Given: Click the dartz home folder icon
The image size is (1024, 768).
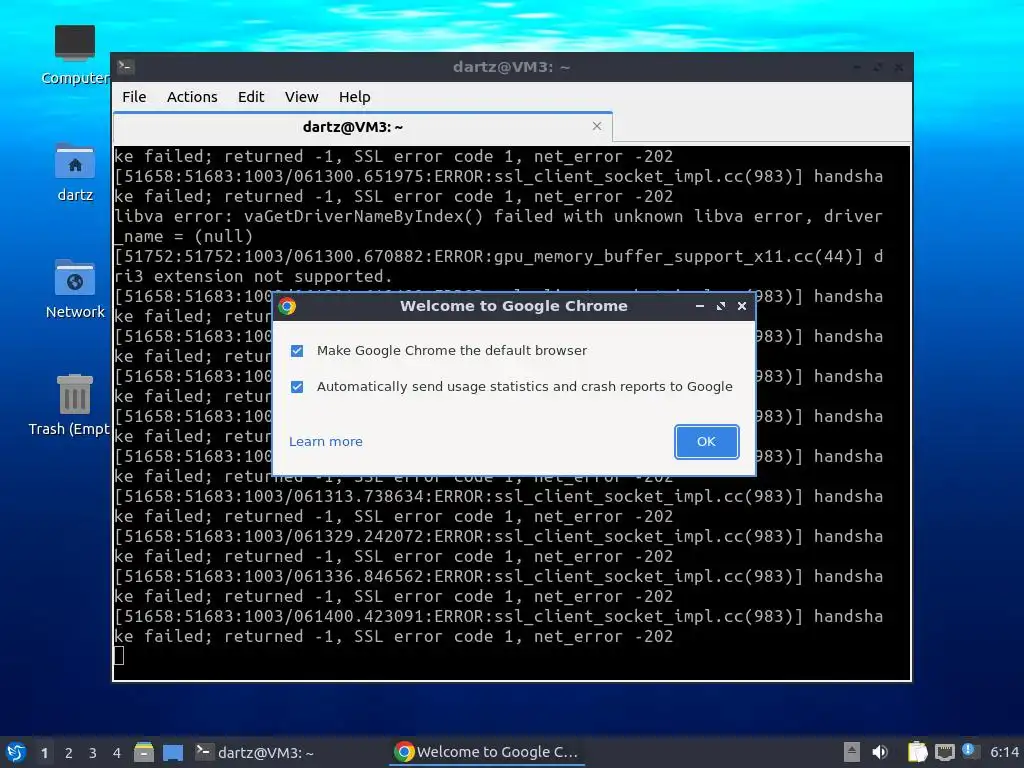Looking at the screenshot, I should click(x=75, y=172).
